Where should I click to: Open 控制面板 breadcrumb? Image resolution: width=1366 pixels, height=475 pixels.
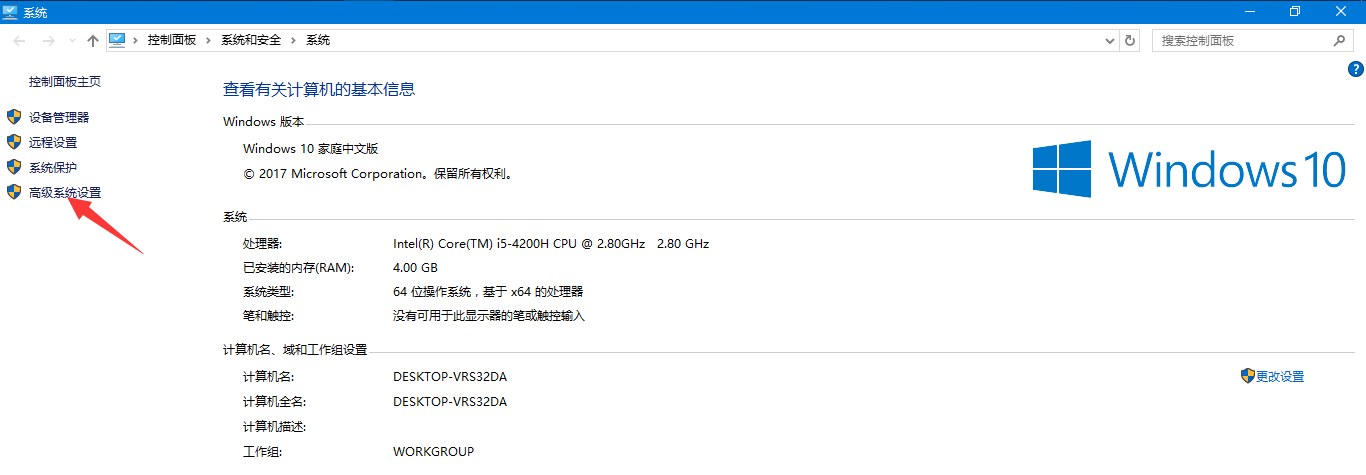click(171, 41)
